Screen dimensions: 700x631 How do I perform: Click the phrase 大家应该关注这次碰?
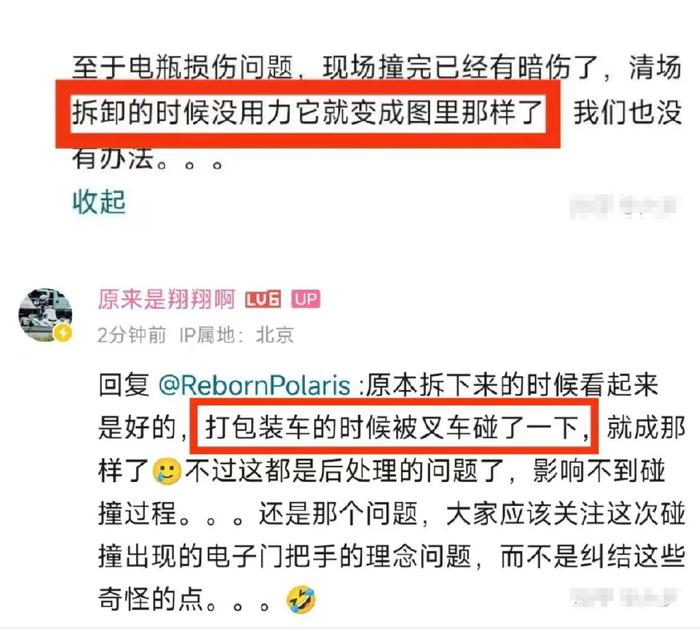[566, 514]
